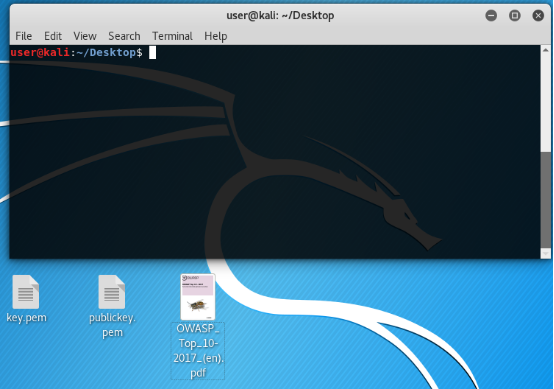Click the terminal scrollbar down arrow

click(546, 253)
